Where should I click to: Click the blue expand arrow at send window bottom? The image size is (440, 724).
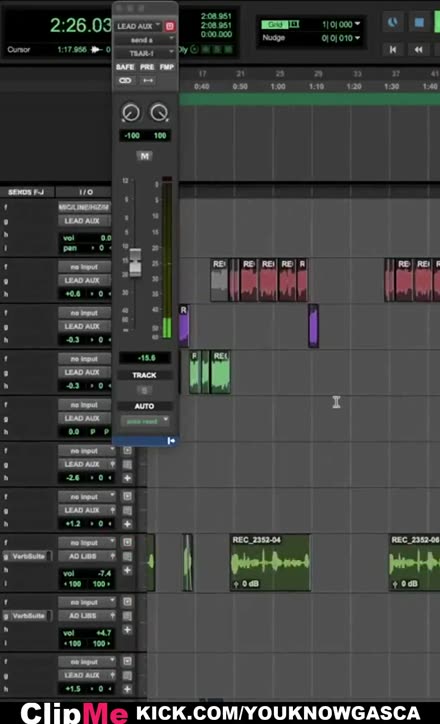click(x=171, y=441)
